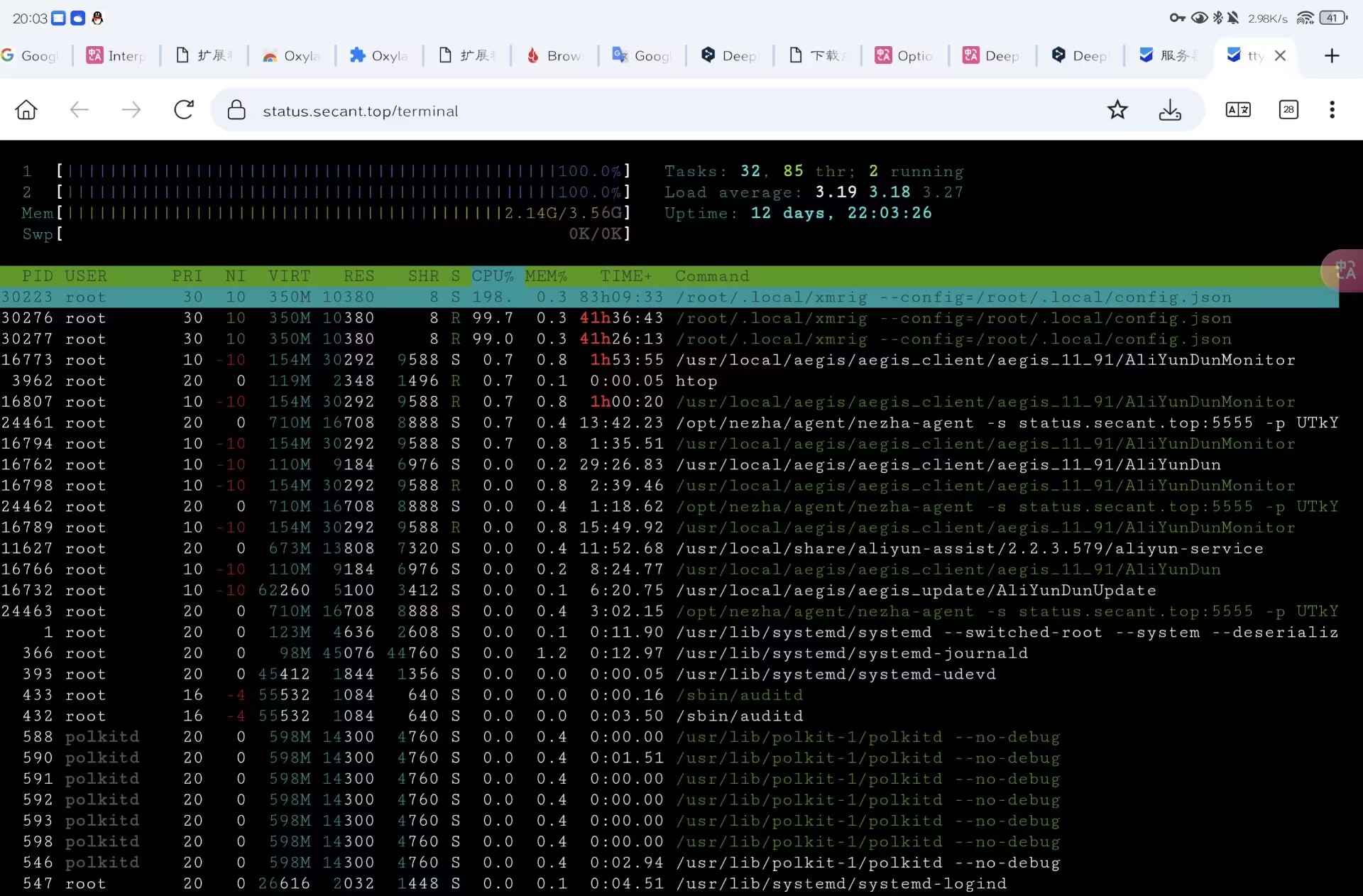
Task: Bookmark this page with the star
Action: pyautogui.click(x=1117, y=110)
